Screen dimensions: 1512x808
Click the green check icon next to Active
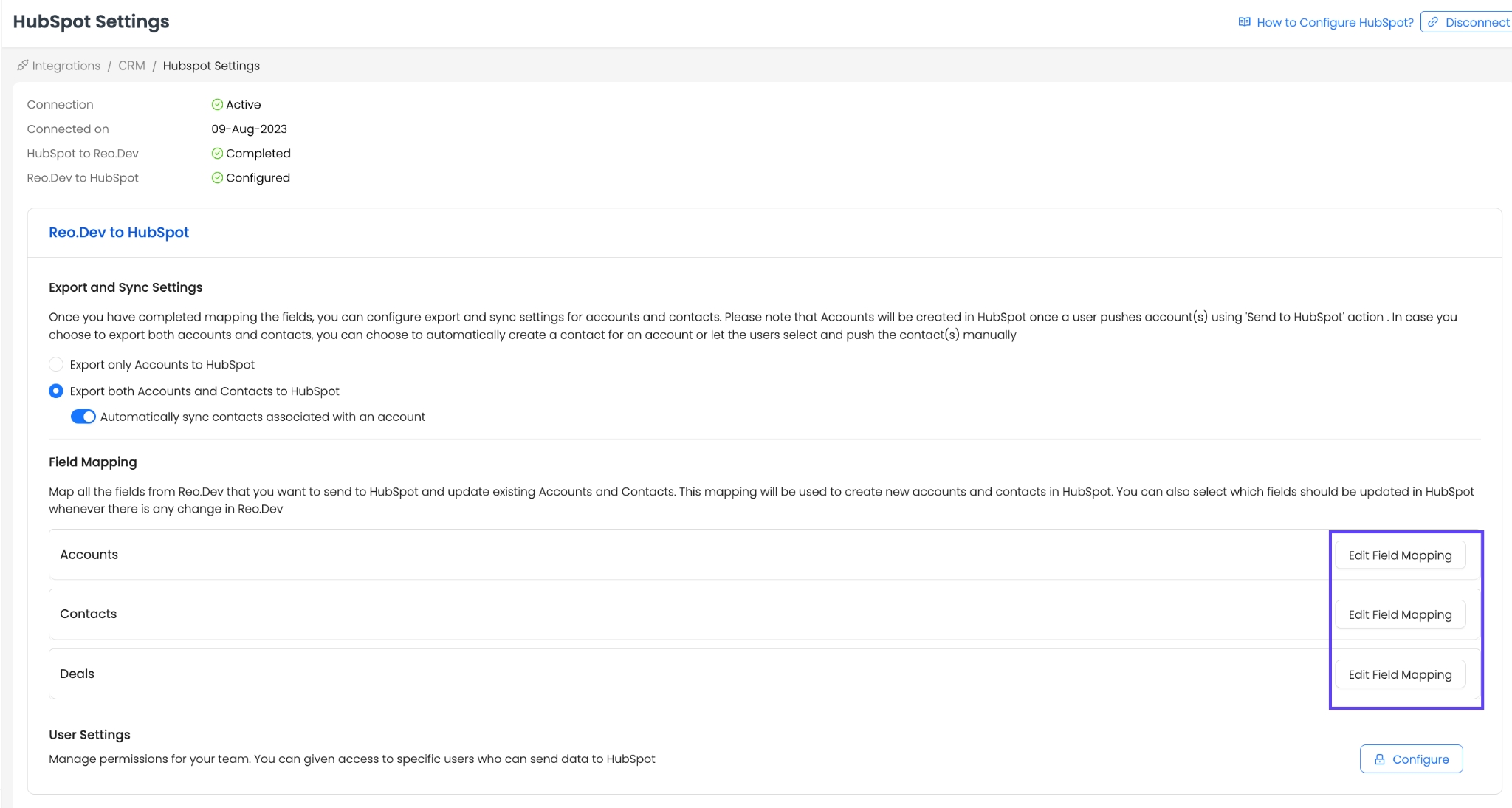[x=217, y=105]
